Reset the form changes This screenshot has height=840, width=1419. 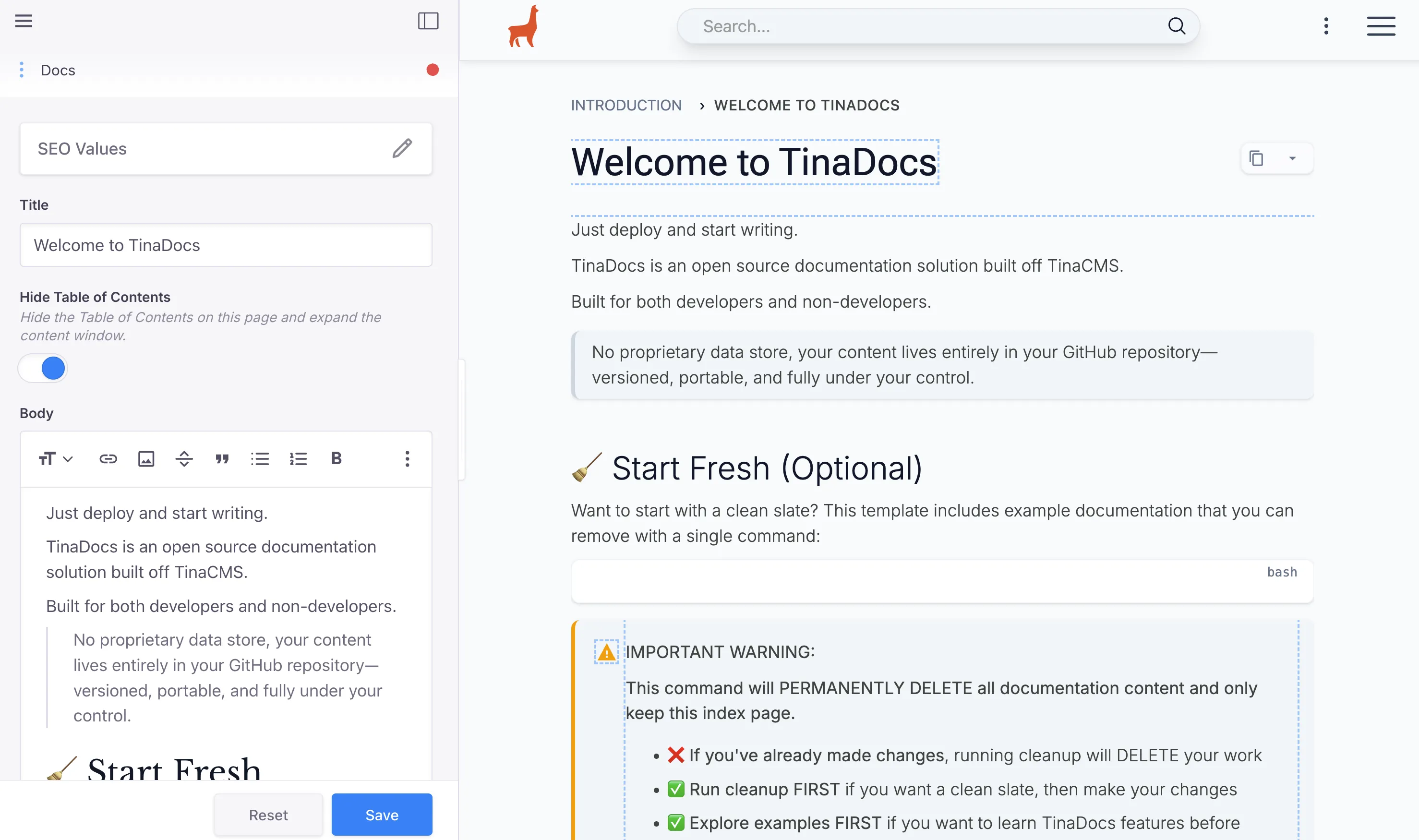(268, 815)
